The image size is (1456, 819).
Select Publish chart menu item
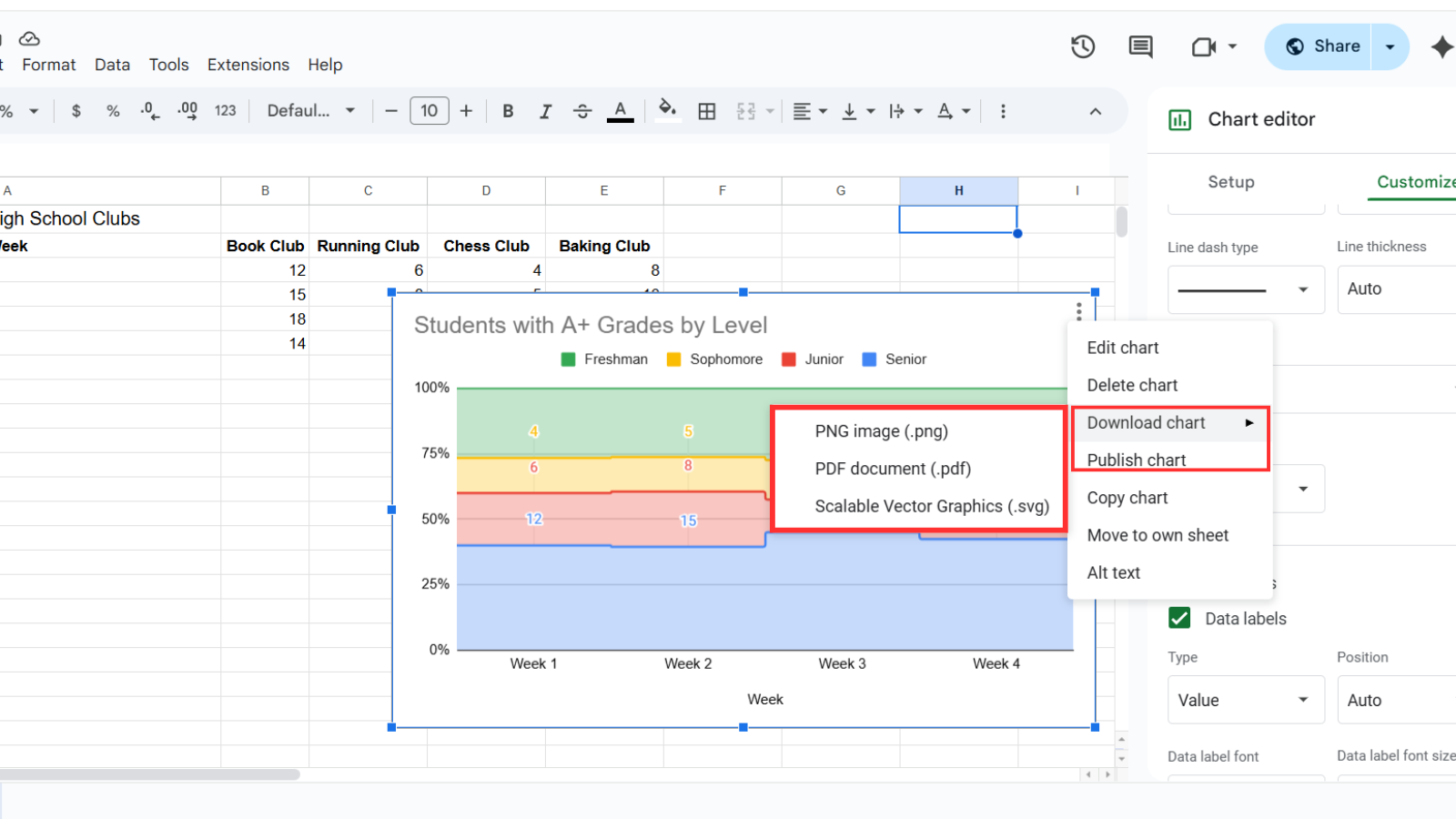tap(1169, 460)
